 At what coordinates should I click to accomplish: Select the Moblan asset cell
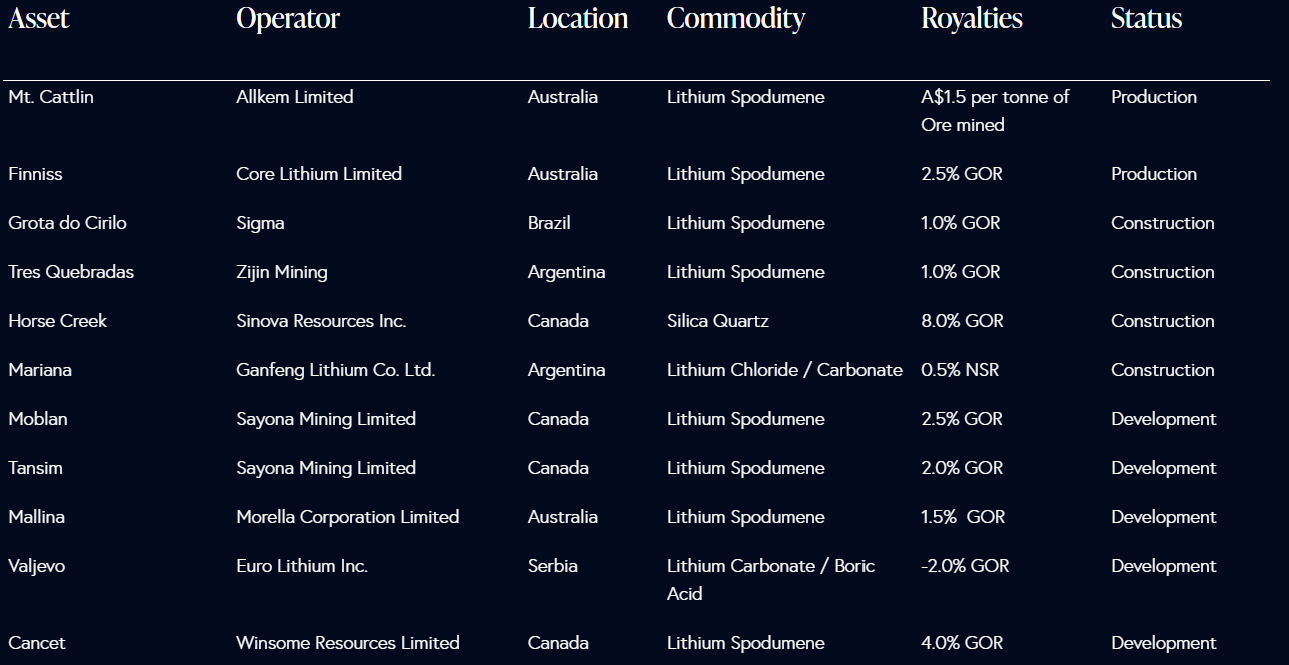tap(38, 419)
